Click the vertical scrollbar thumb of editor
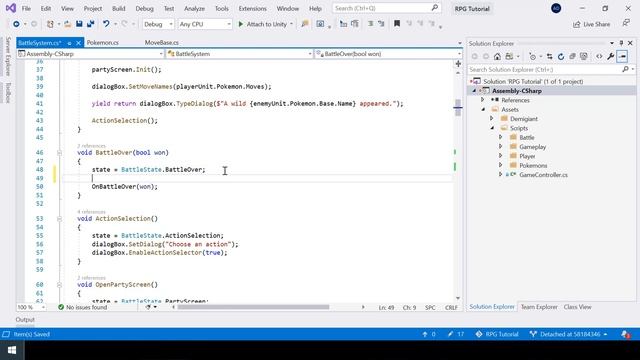This screenshot has height=360, width=640. pos(458,108)
